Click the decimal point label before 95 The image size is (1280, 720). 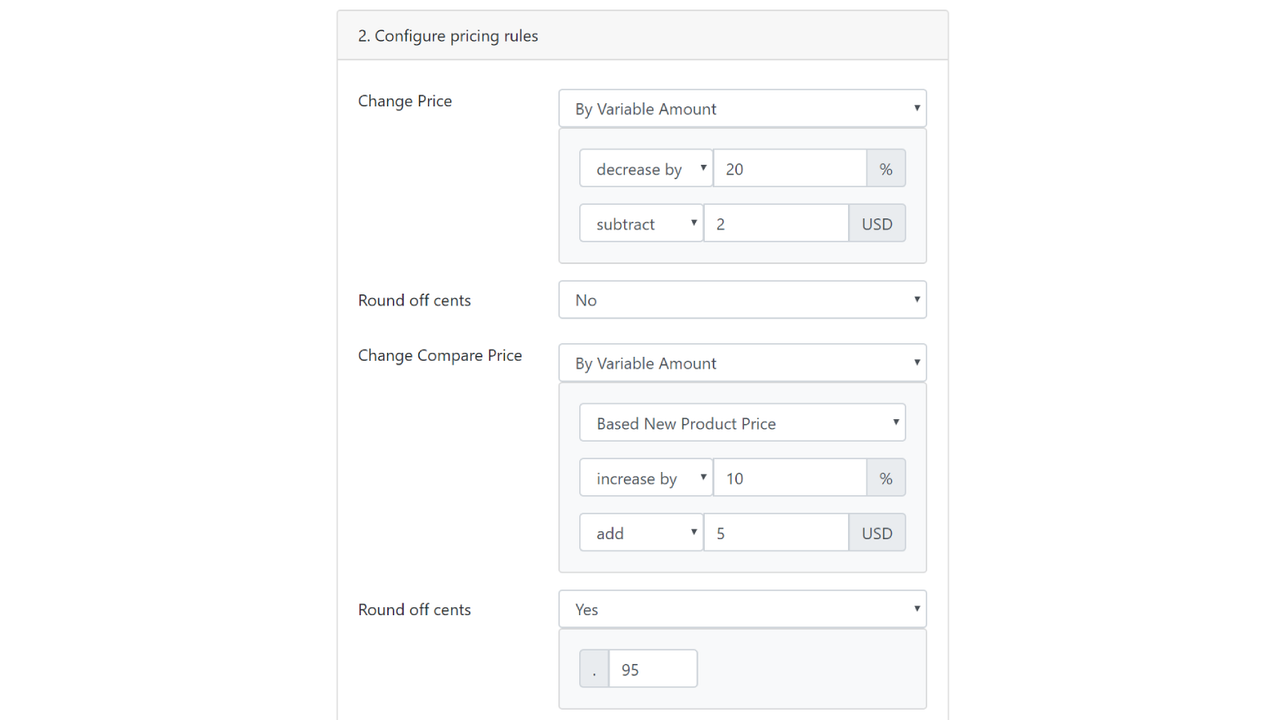tap(593, 668)
